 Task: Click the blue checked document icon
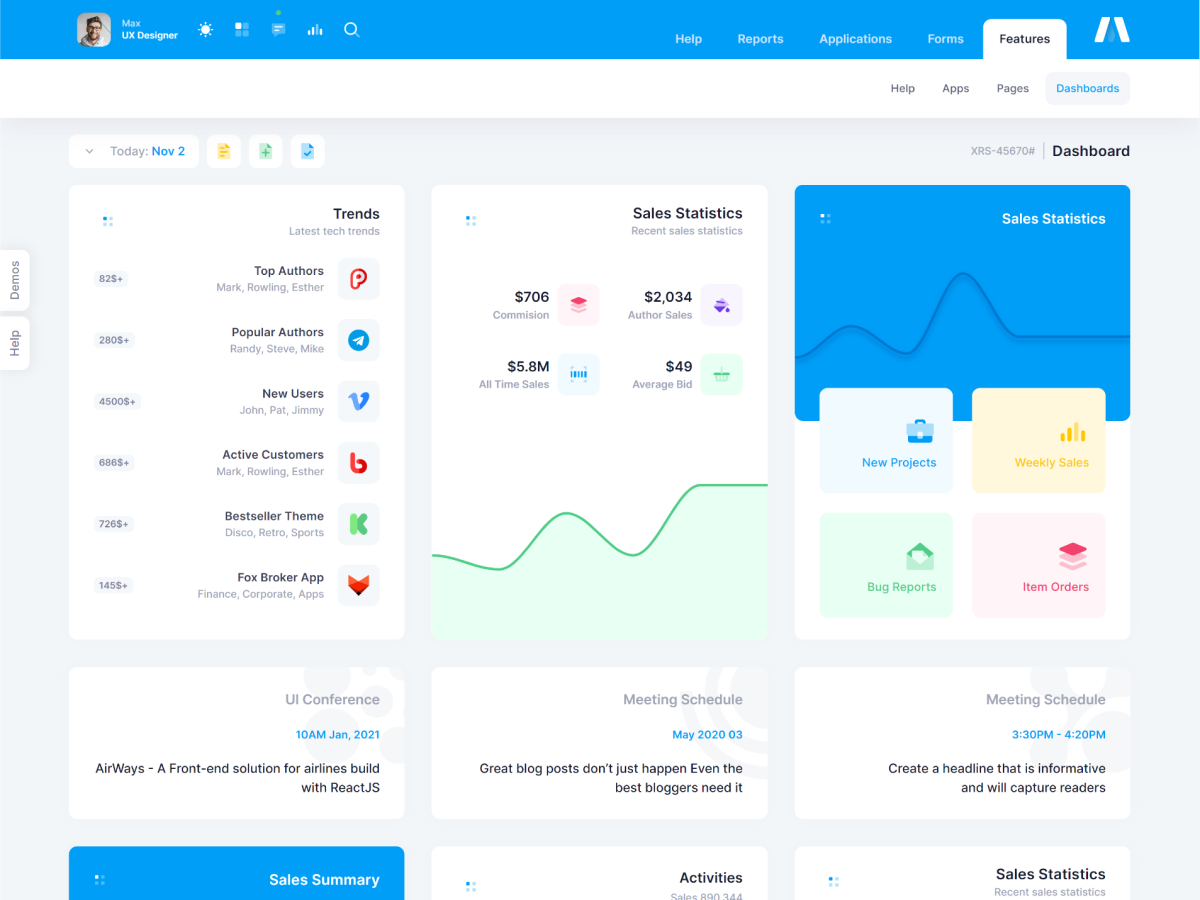click(x=308, y=151)
